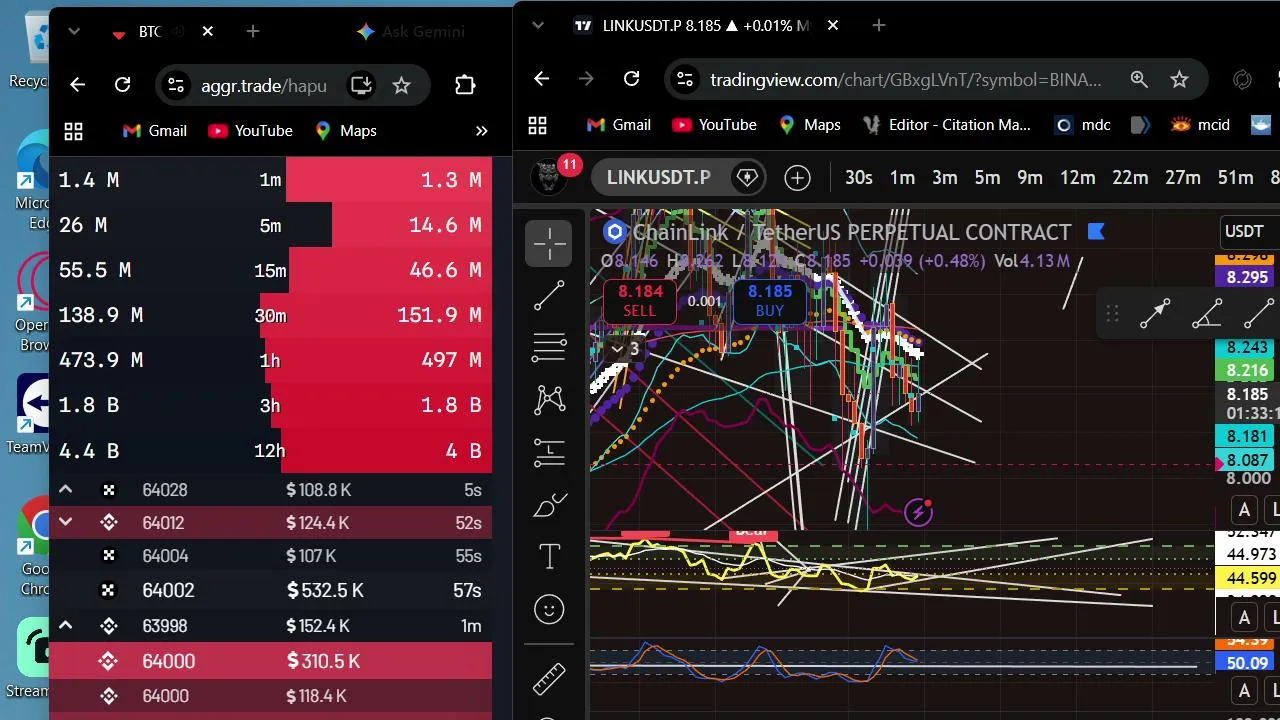Open YouTube bookmark in TradingView window

point(714,125)
